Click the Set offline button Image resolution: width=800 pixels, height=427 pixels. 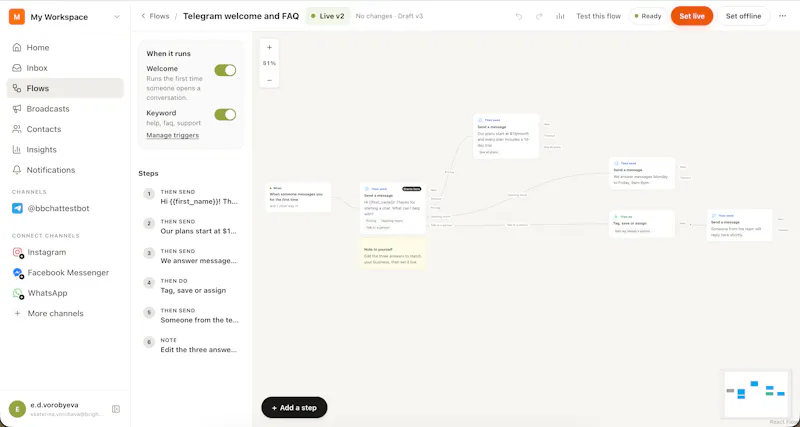click(743, 16)
